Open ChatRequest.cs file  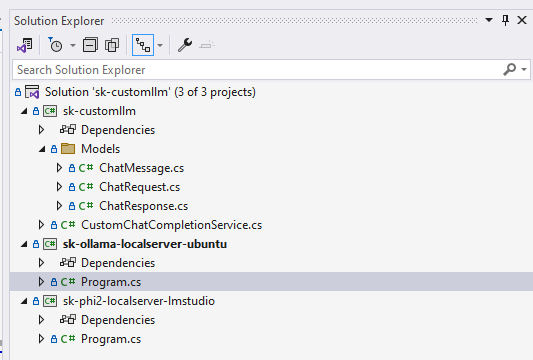[x=139, y=187]
